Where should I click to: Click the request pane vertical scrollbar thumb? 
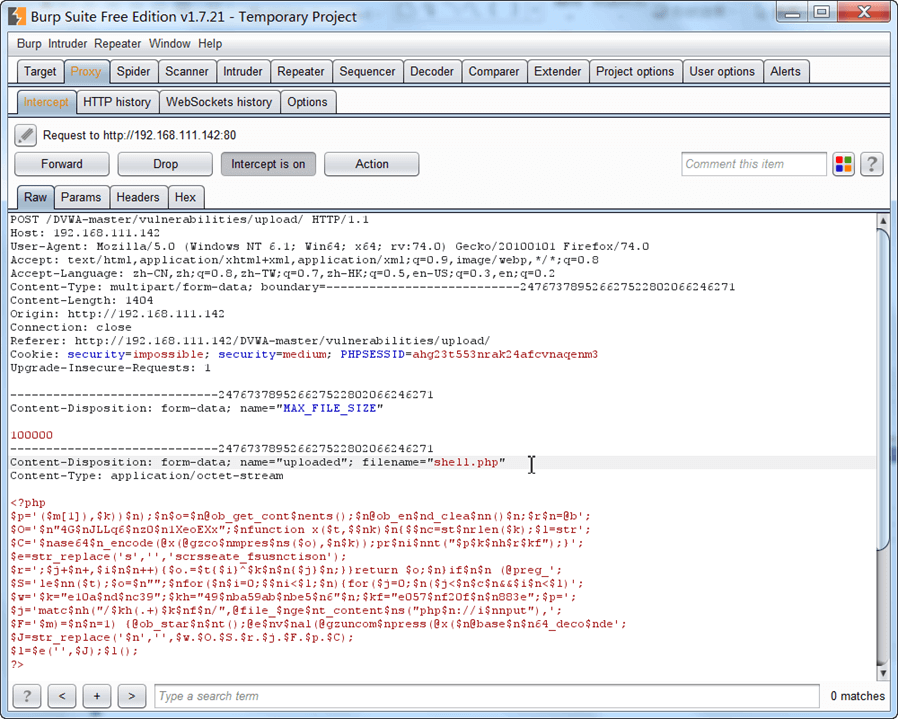click(883, 390)
